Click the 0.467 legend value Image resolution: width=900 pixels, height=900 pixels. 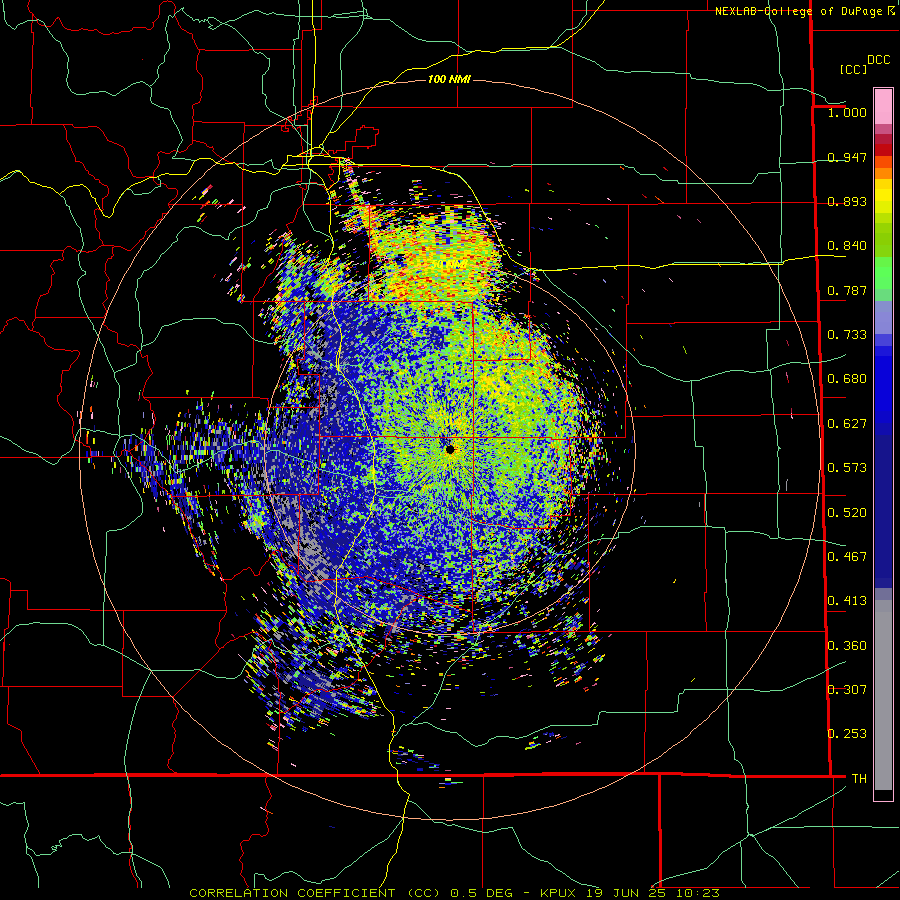[x=847, y=557]
